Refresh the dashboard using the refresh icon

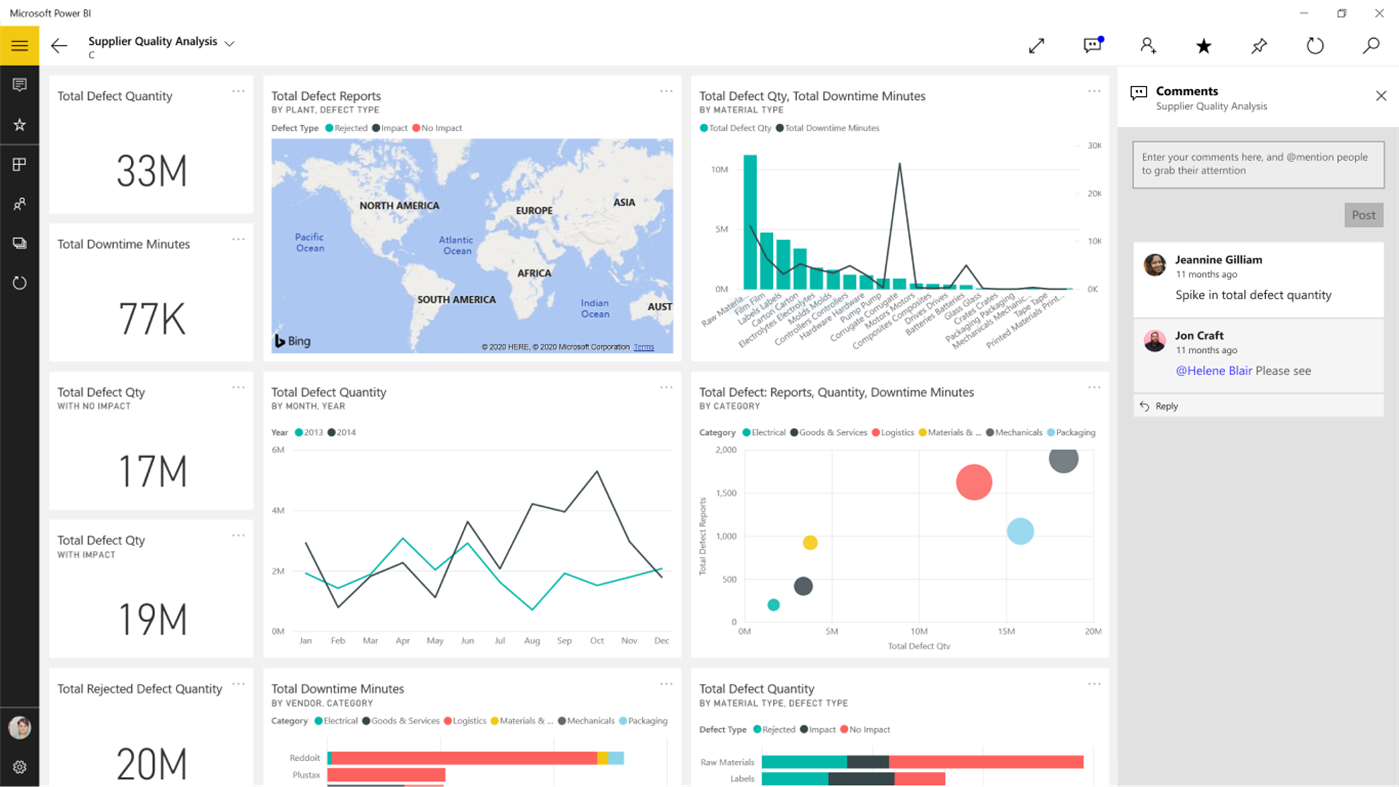point(1314,45)
